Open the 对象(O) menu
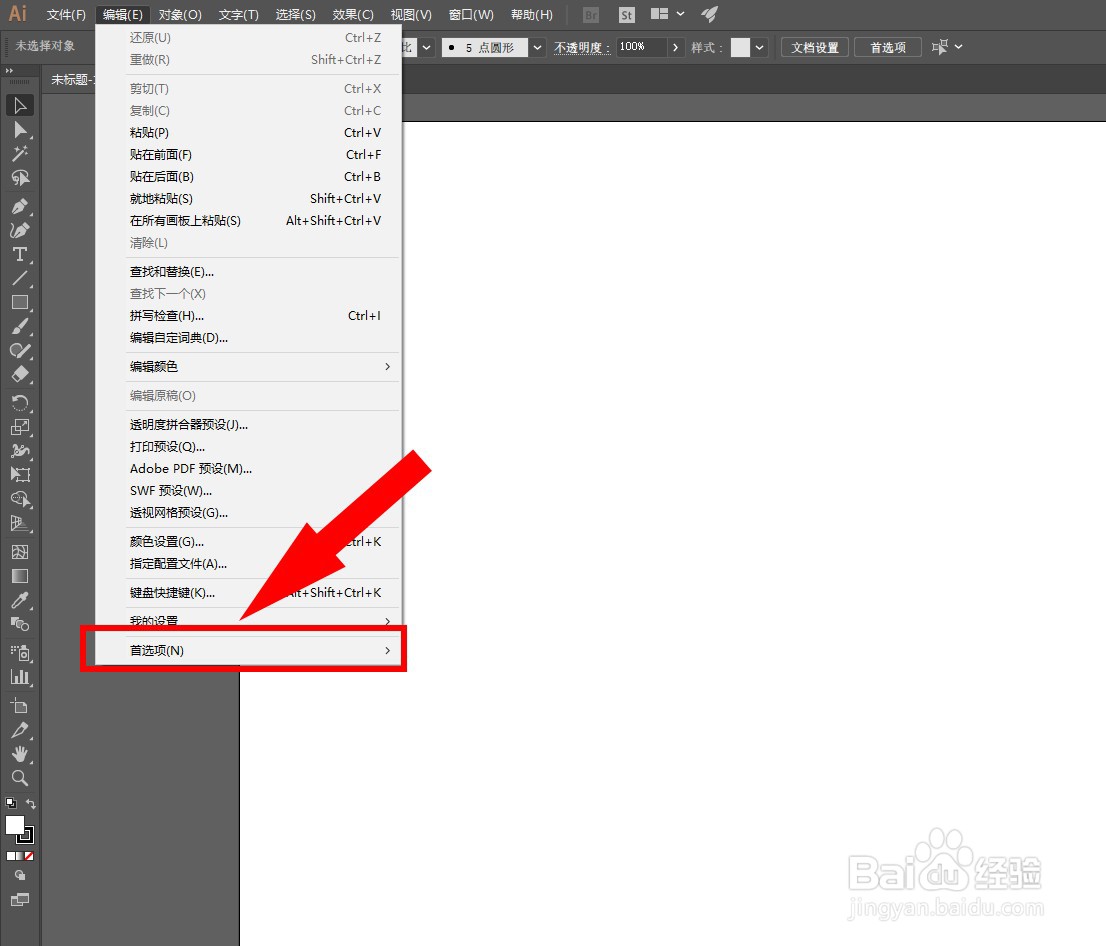 pyautogui.click(x=180, y=15)
